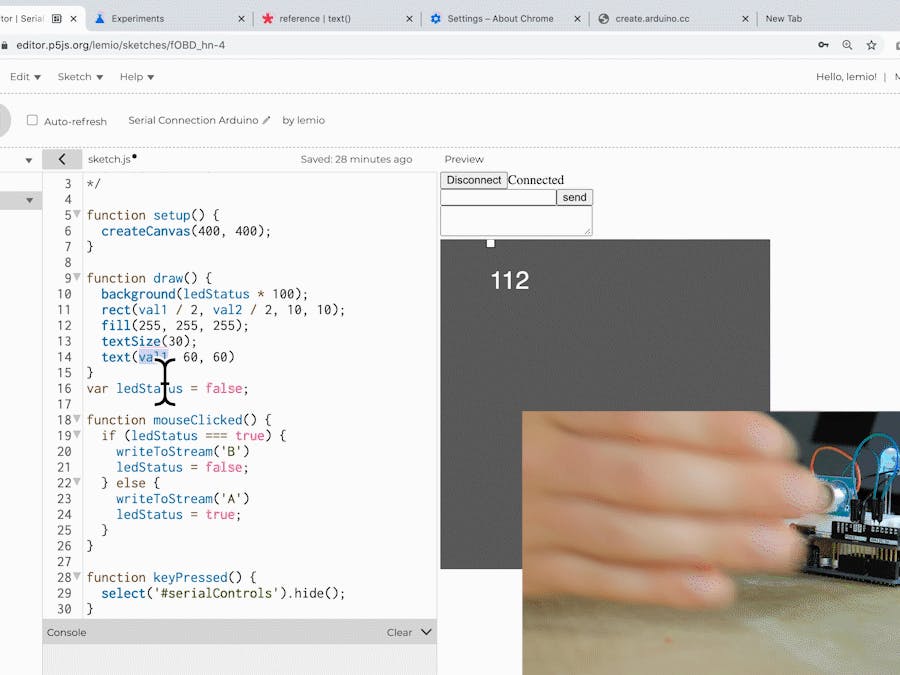Toggle code folding on line 18
This screenshot has width=900, height=675.
coord(77,419)
